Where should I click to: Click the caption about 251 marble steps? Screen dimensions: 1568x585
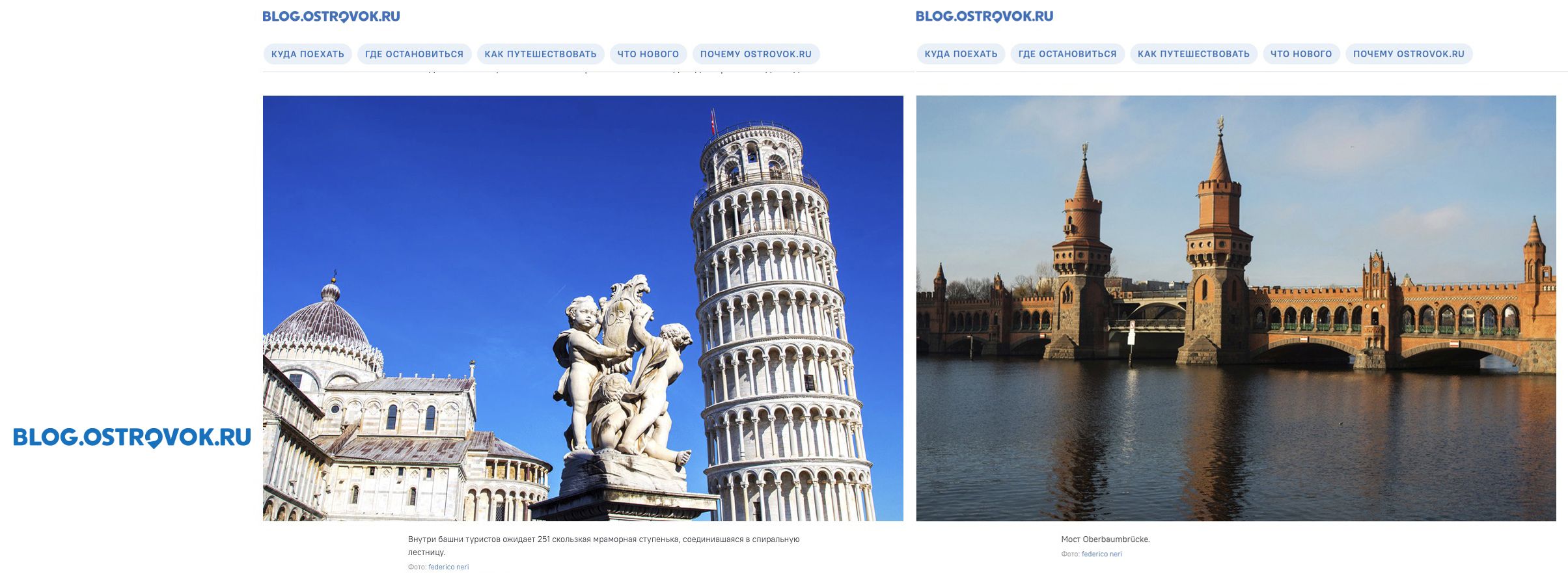pyautogui.click(x=603, y=545)
